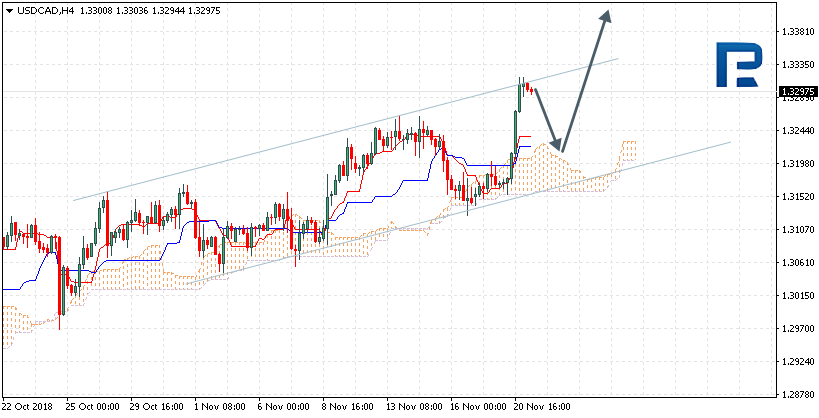
Task: Click the 1.28780 price axis label
Action: point(797,394)
